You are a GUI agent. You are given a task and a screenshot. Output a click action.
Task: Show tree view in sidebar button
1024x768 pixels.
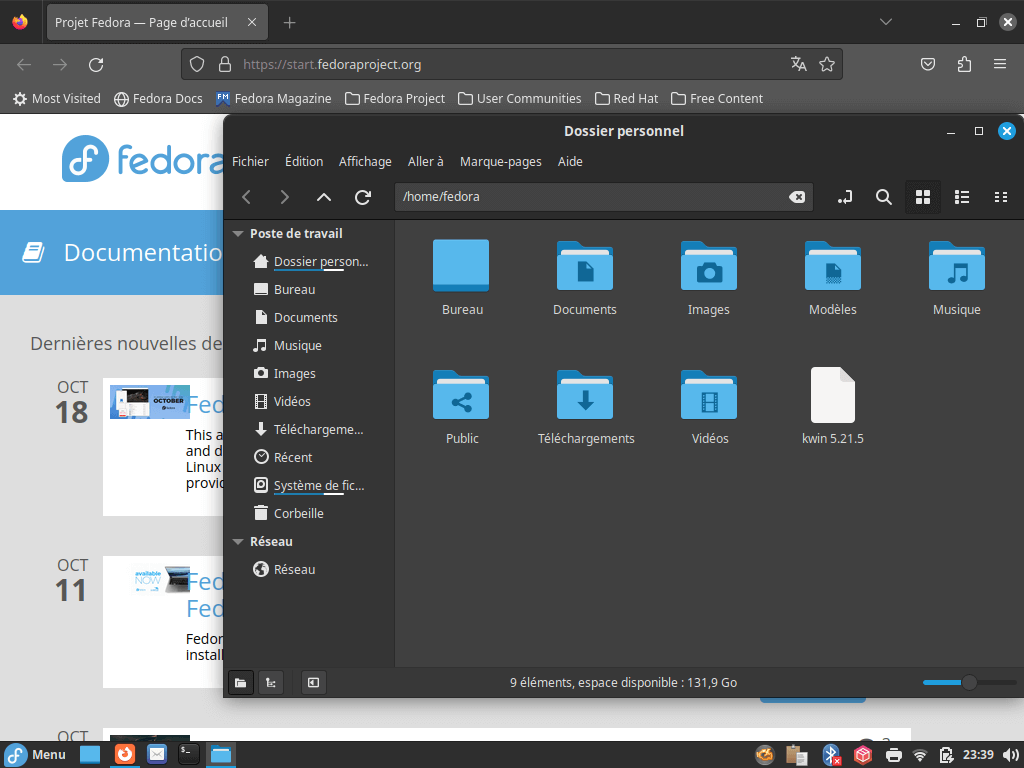tap(270, 682)
